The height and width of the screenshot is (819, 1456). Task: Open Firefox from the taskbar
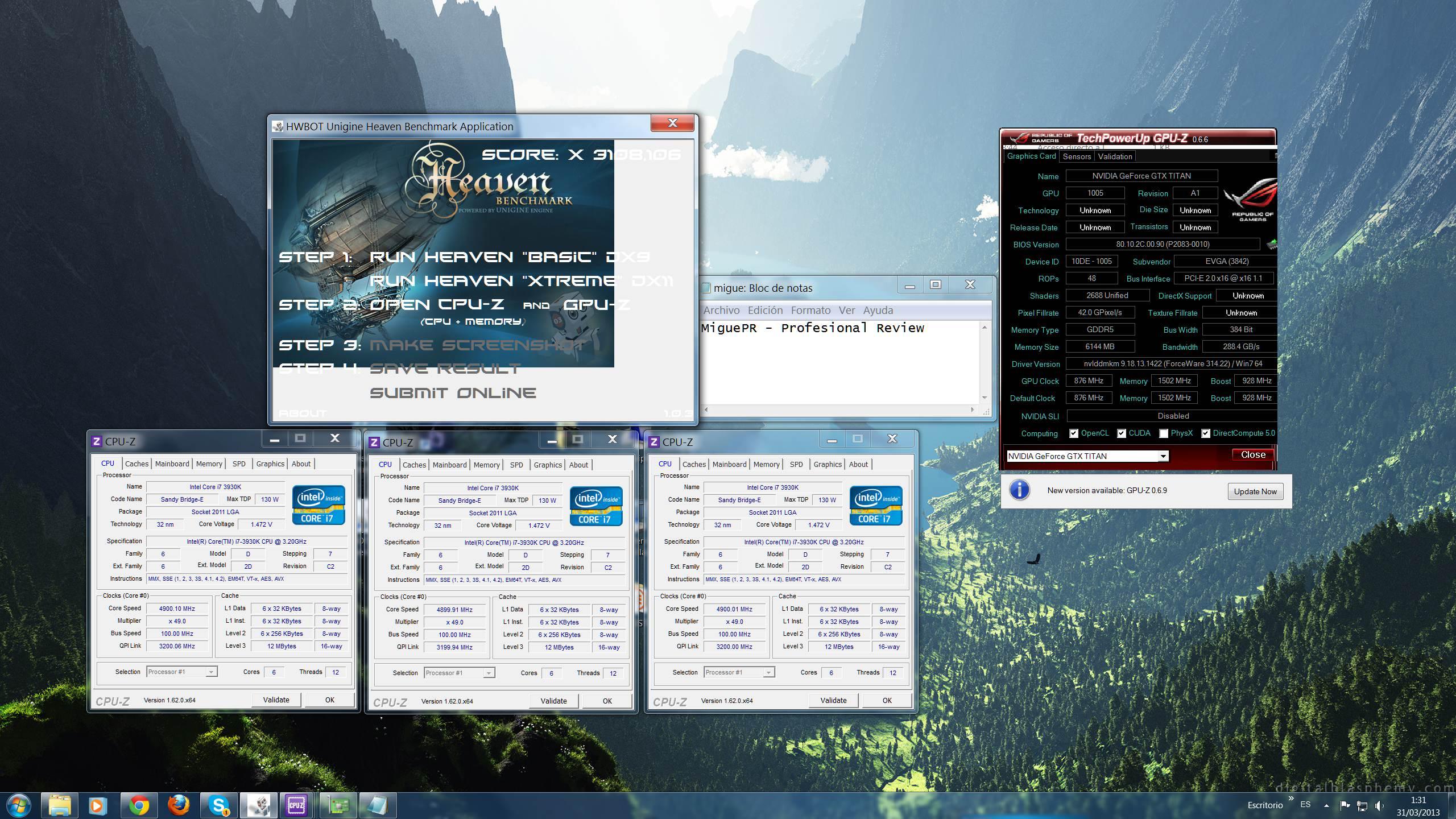(x=179, y=805)
